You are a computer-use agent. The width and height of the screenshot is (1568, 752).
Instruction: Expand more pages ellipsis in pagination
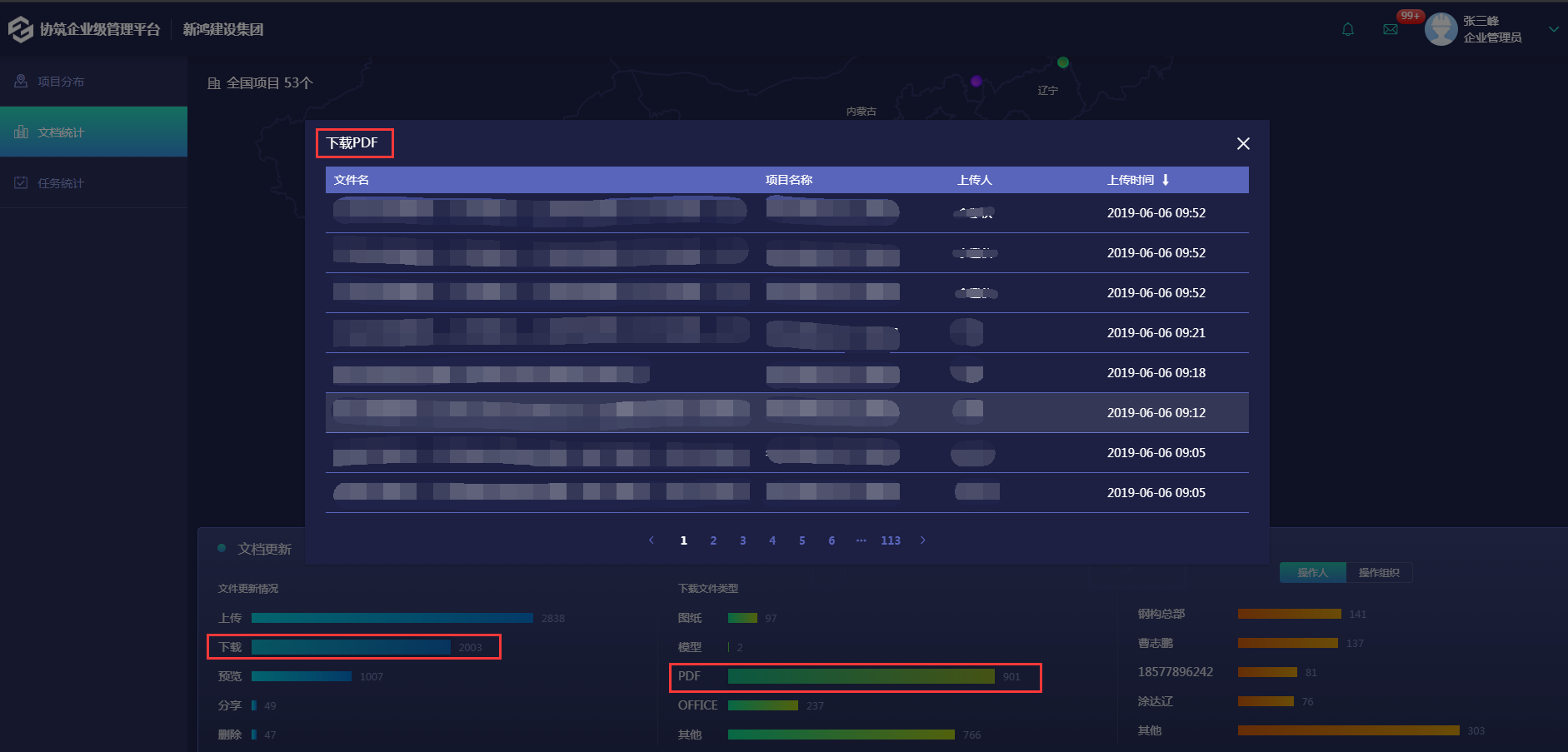tap(861, 540)
